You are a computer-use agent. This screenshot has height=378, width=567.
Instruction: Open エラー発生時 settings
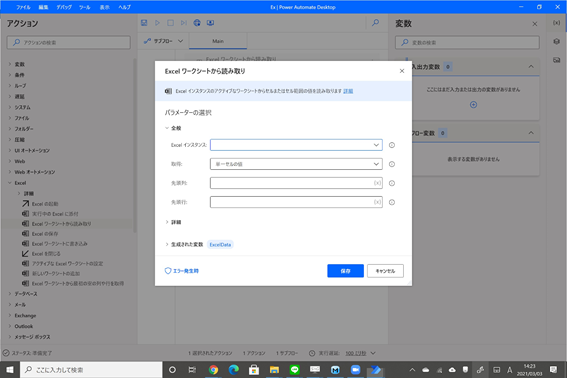pyautogui.click(x=182, y=271)
